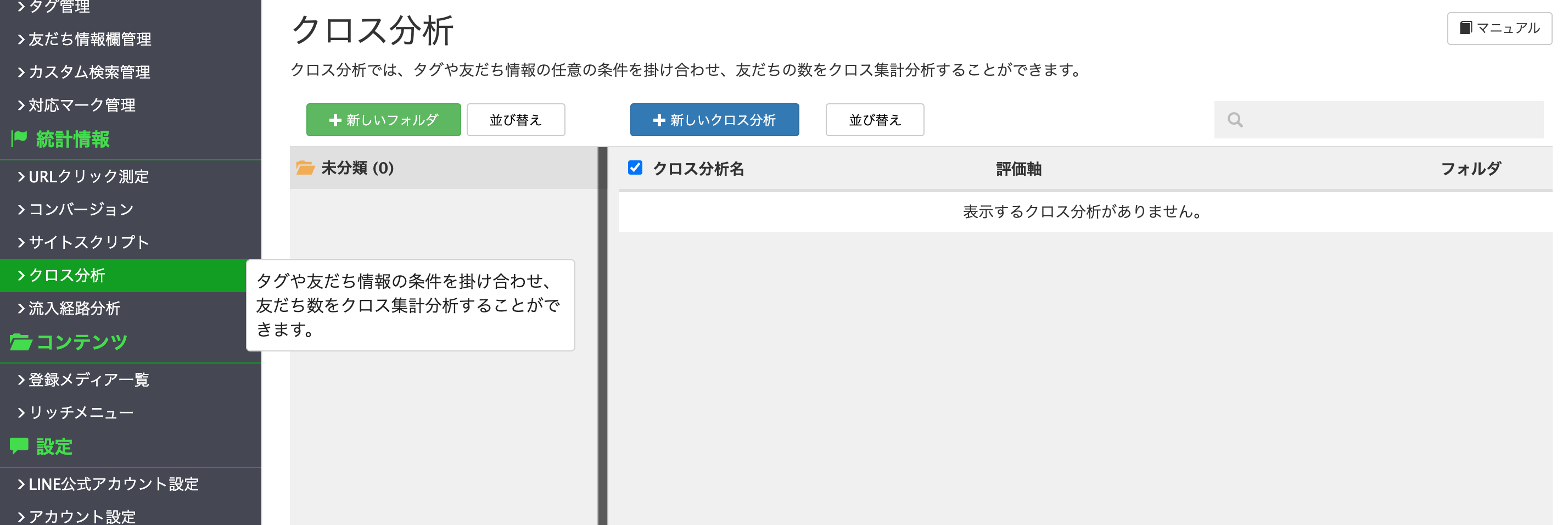Click chevron next to コンバージョン

pyautogui.click(x=21, y=210)
